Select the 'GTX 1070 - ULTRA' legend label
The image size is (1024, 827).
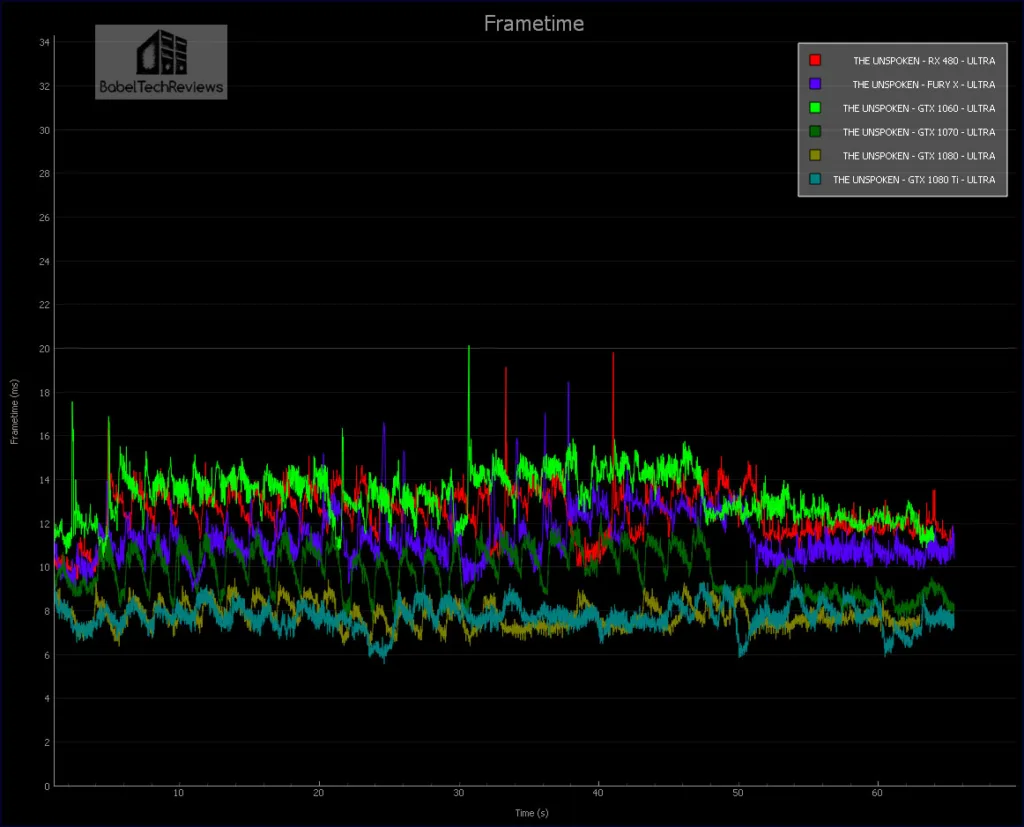(x=918, y=132)
